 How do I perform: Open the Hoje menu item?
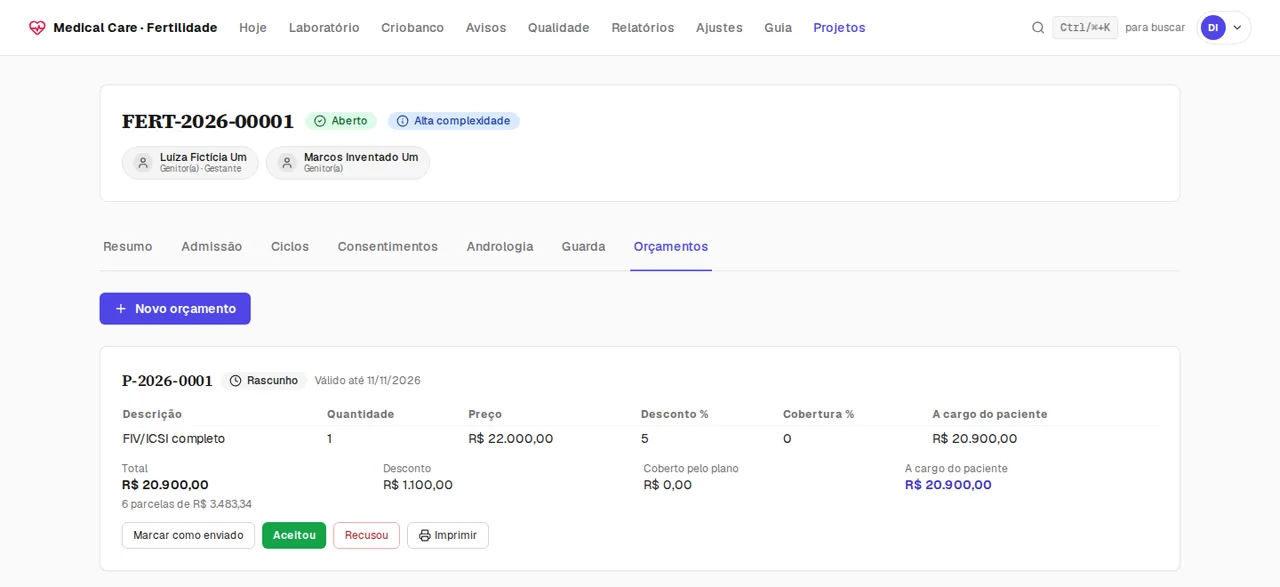(253, 28)
